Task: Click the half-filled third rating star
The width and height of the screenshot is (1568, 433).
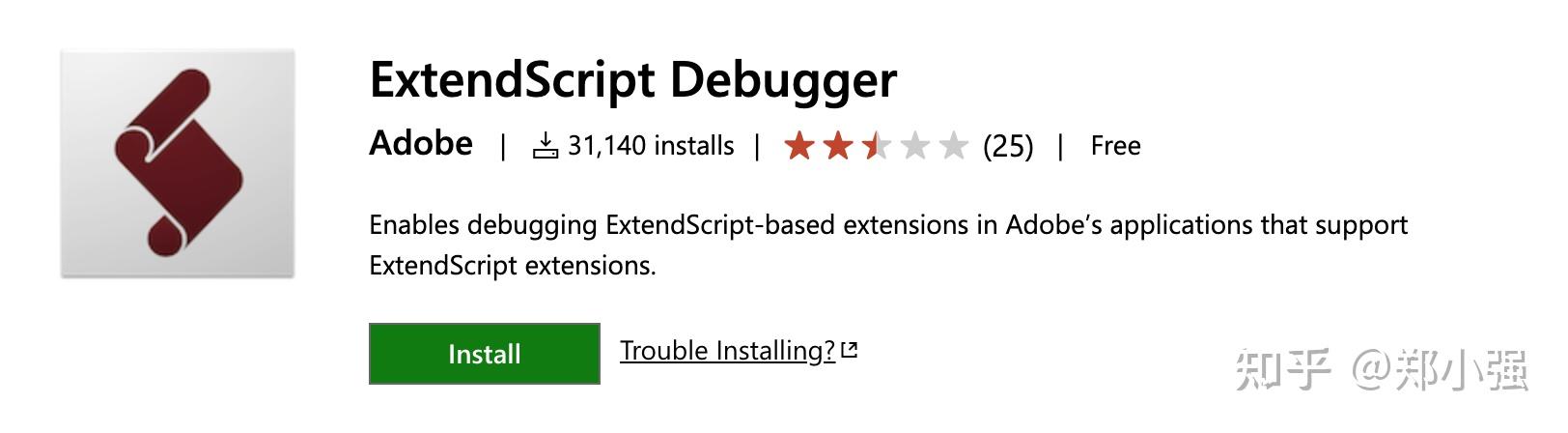Action: pyautogui.click(x=877, y=146)
